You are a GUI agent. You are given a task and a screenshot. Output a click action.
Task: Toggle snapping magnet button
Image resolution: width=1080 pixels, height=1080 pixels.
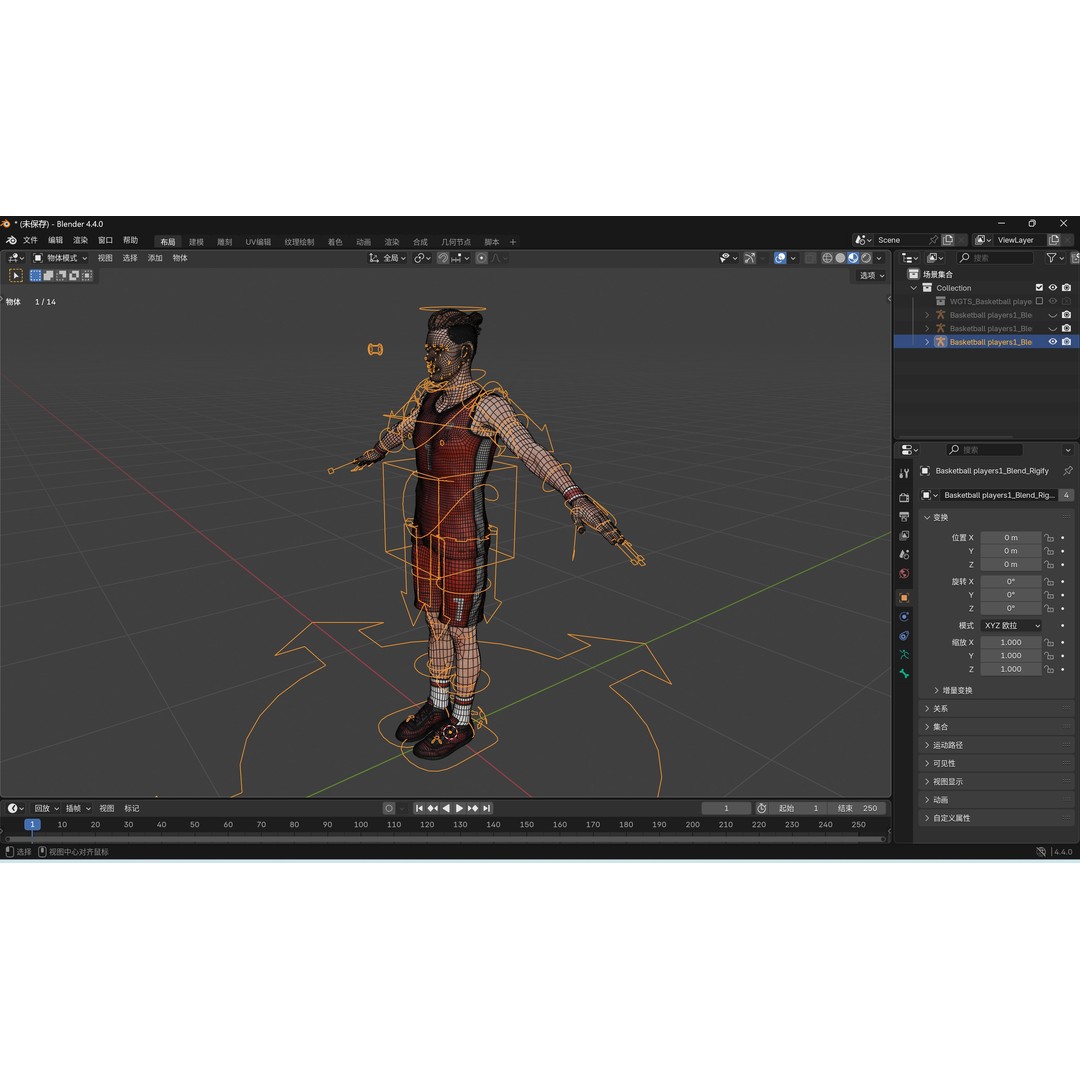(443, 258)
